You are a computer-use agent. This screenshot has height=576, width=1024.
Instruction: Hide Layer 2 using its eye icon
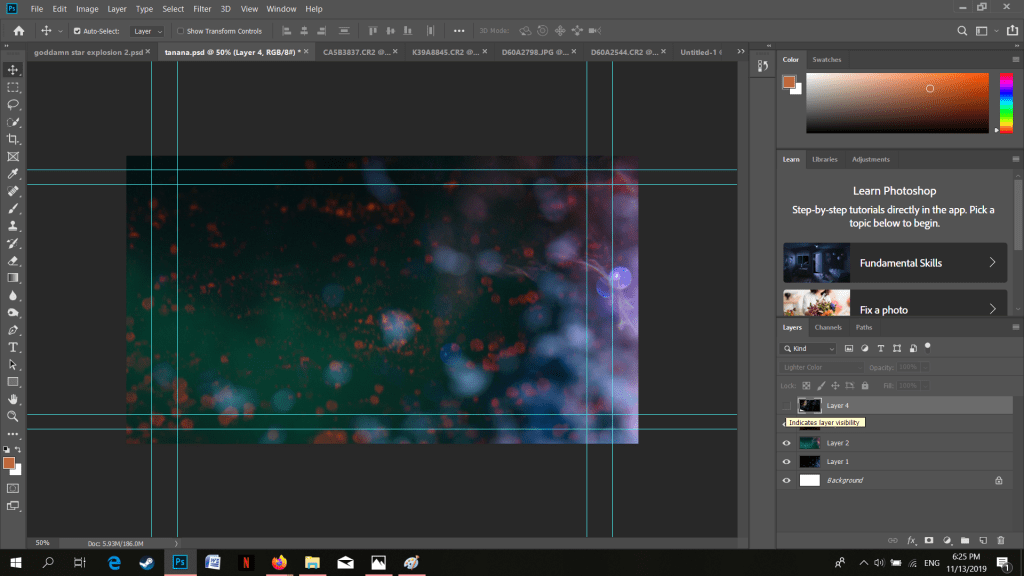[x=786, y=443]
